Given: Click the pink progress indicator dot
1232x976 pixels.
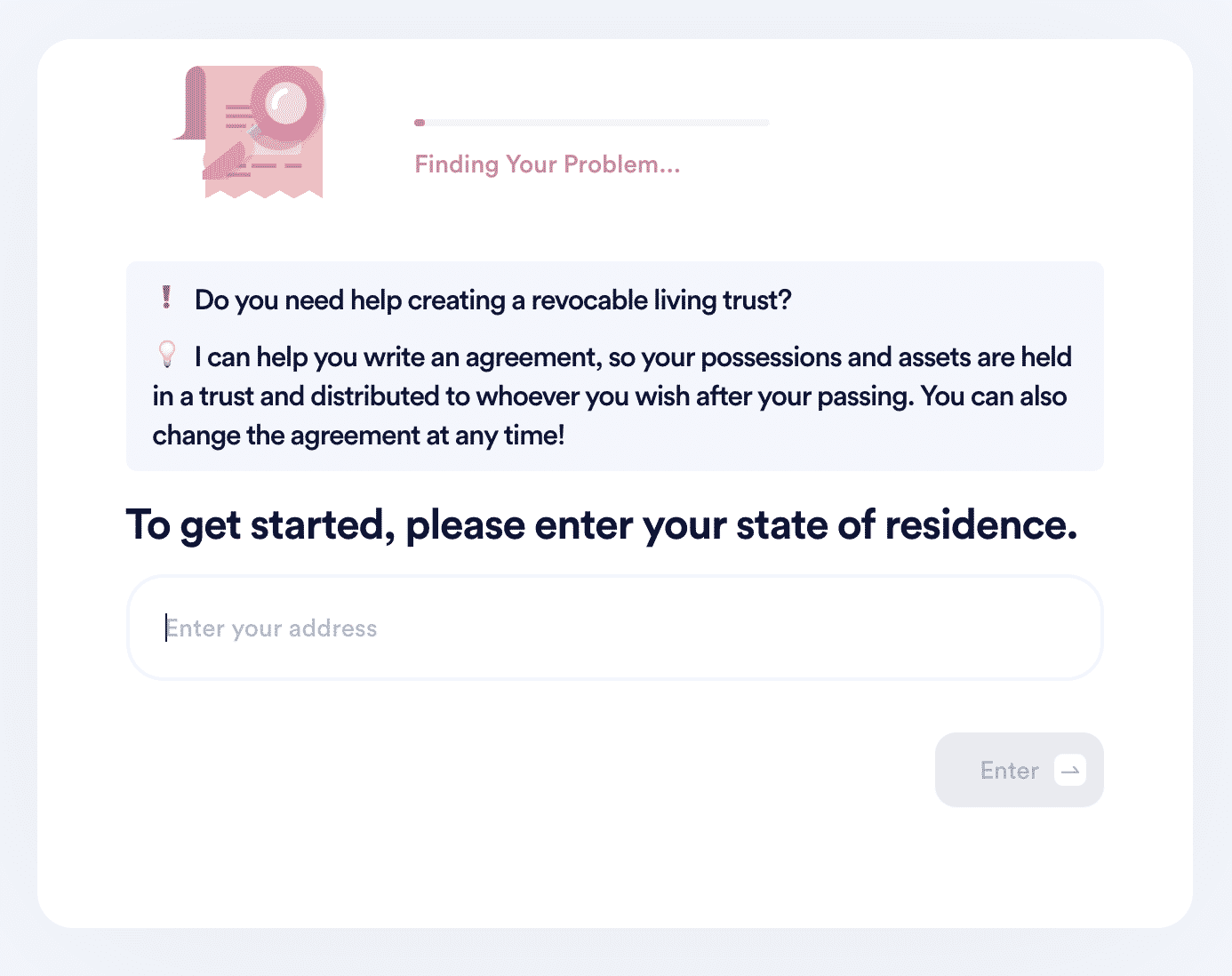Looking at the screenshot, I should point(420,123).
